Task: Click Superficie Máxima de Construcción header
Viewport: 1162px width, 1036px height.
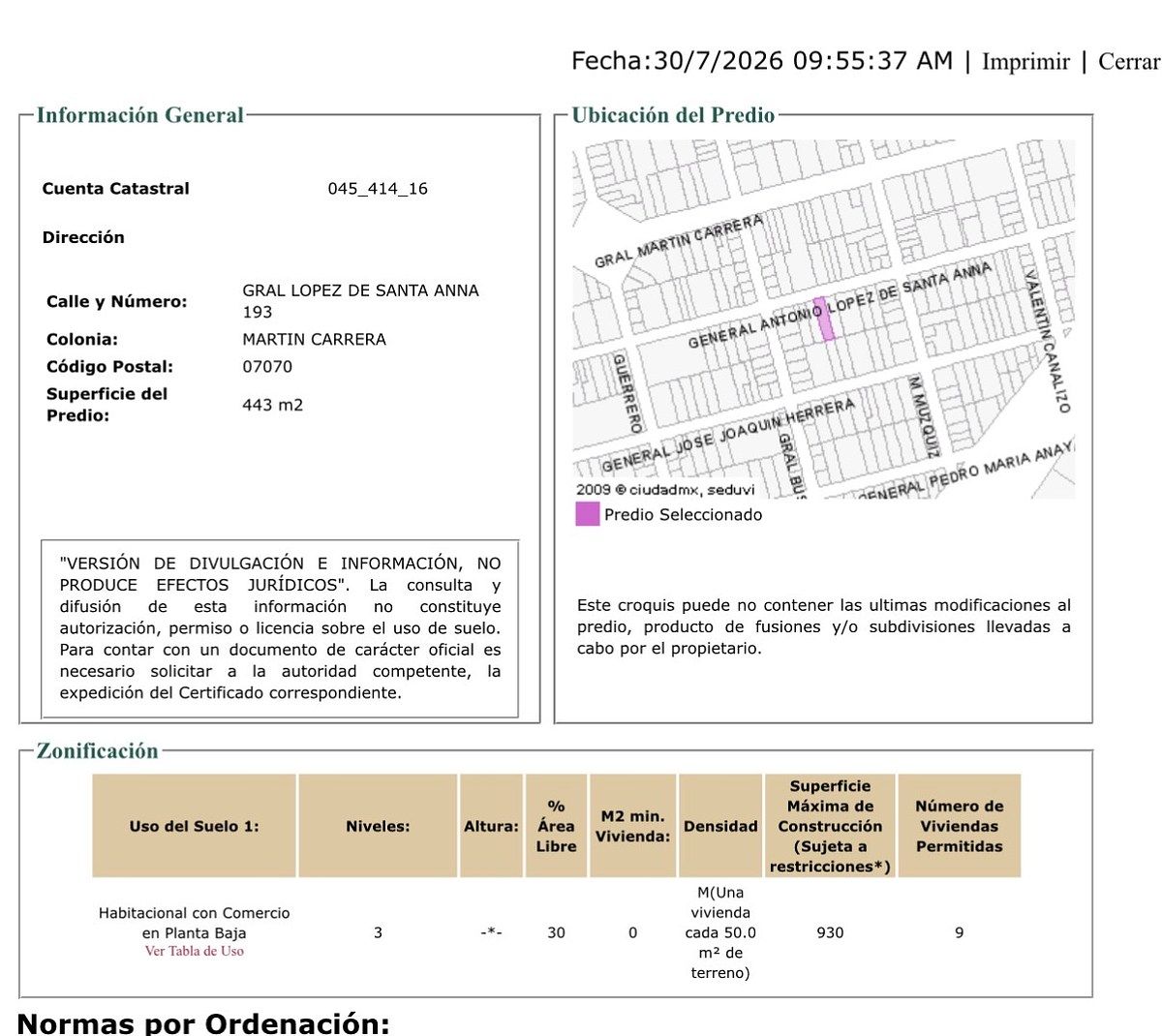Action: 830,826
